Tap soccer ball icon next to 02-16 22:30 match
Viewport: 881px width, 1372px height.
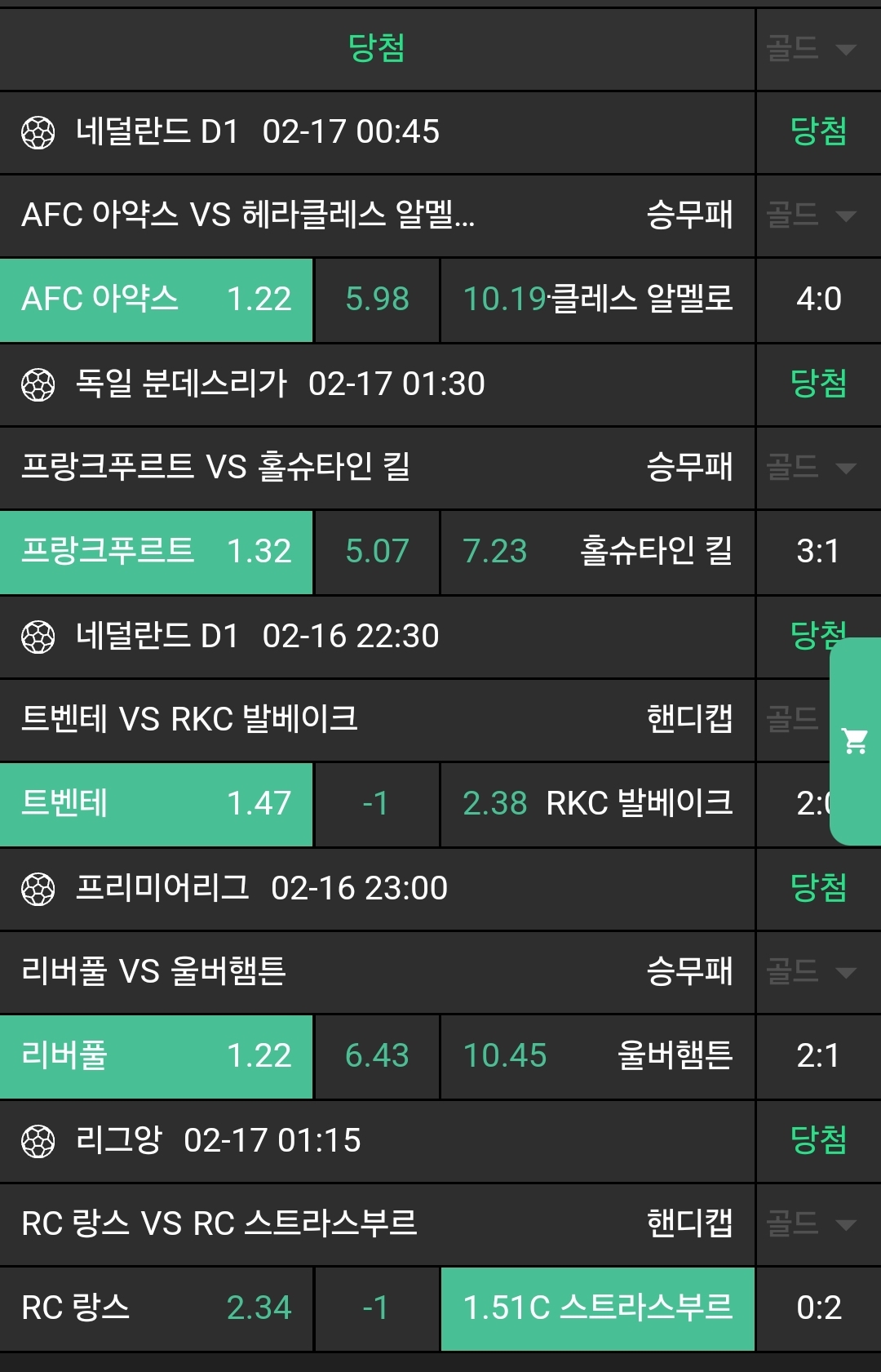click(38, 637)
